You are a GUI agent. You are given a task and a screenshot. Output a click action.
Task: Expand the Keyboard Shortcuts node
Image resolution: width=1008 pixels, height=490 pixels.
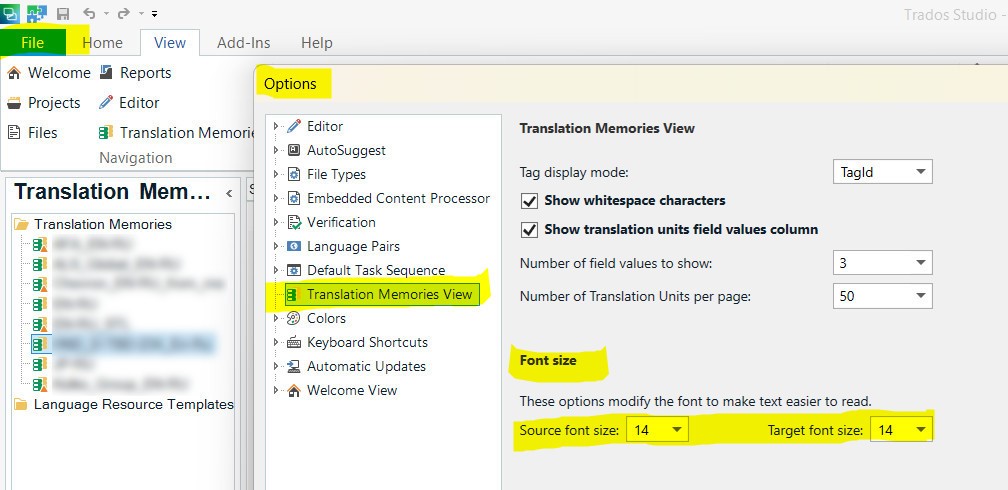coord(276,342)
